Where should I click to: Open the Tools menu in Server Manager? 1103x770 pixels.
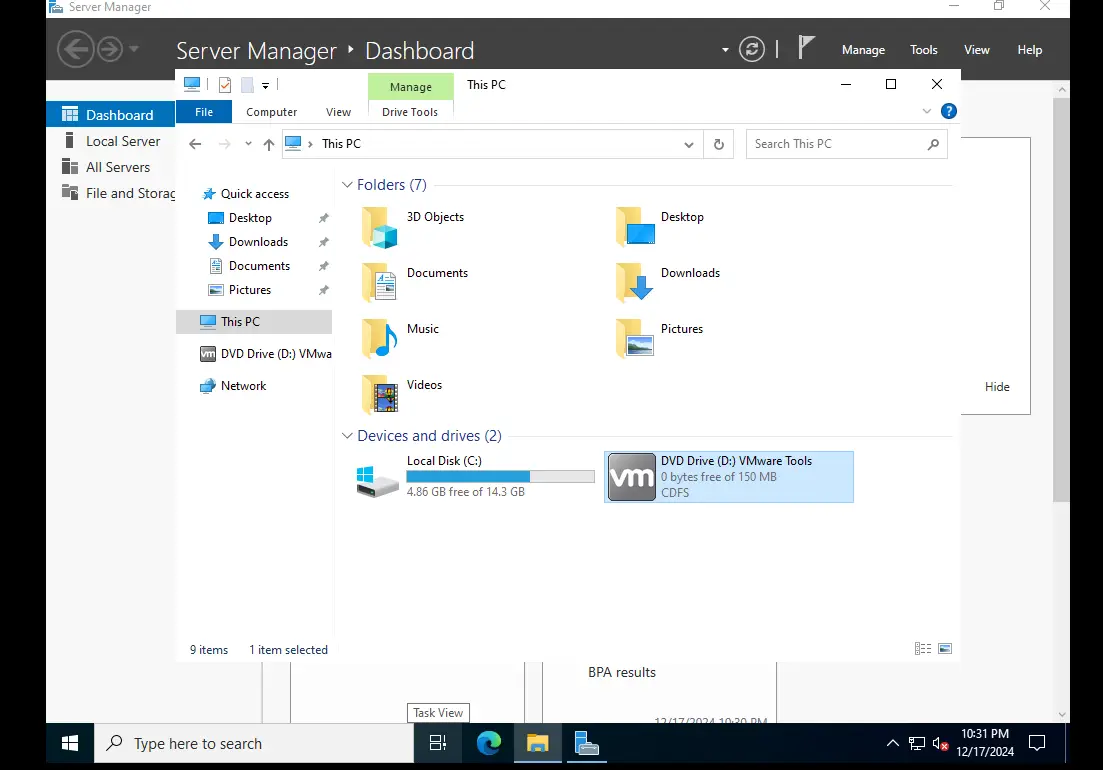tap(923, 50)
